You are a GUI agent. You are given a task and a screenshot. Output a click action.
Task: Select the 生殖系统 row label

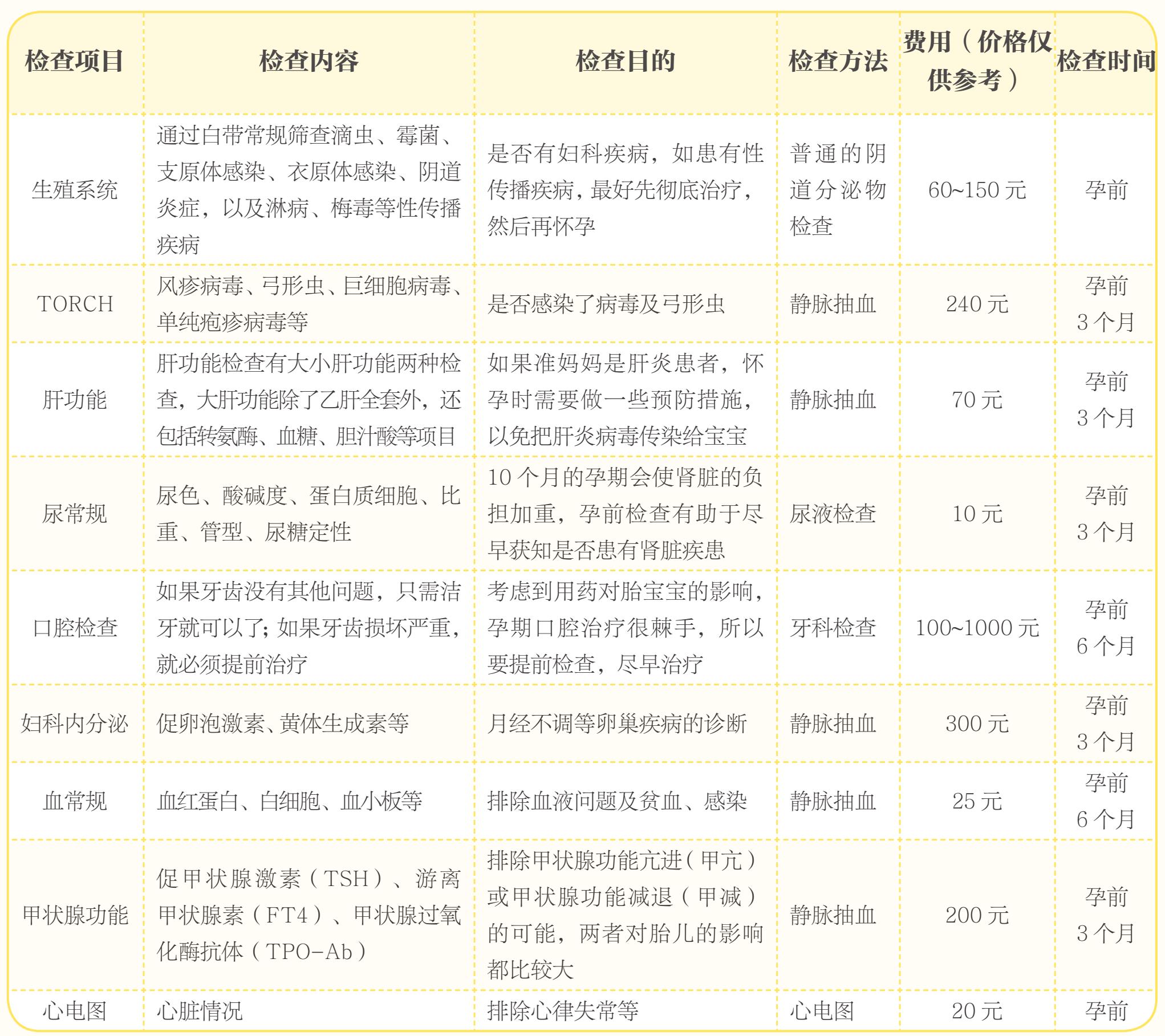[74, 190]
